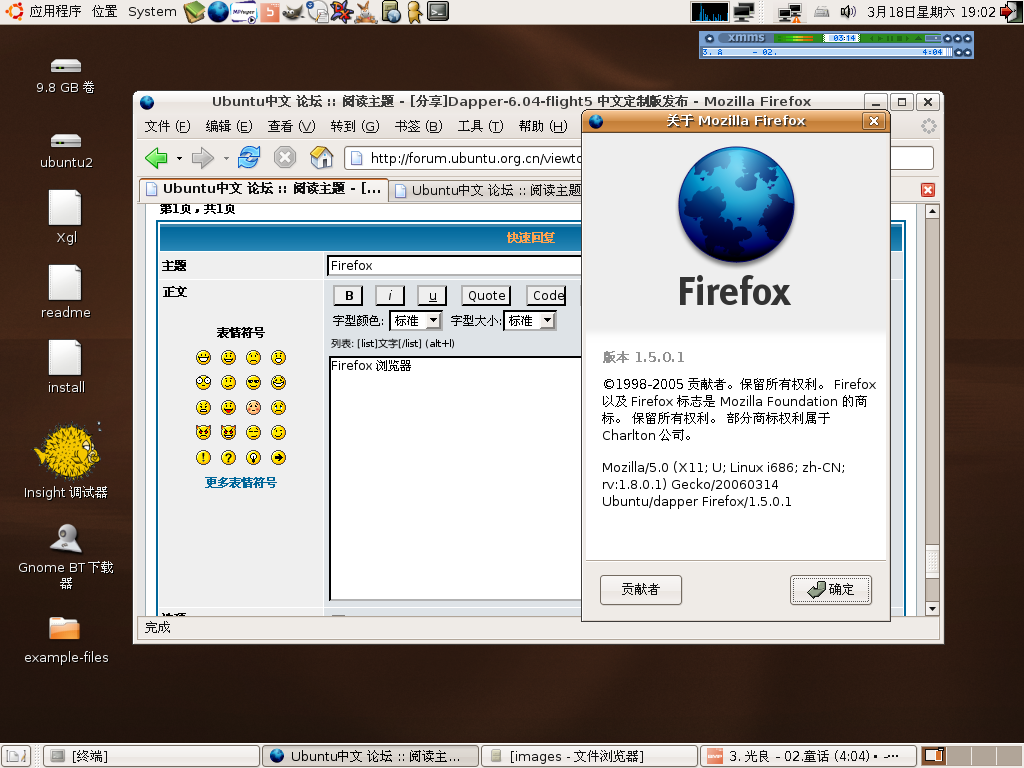Go to the Firefox home page icon

[321, 157]
